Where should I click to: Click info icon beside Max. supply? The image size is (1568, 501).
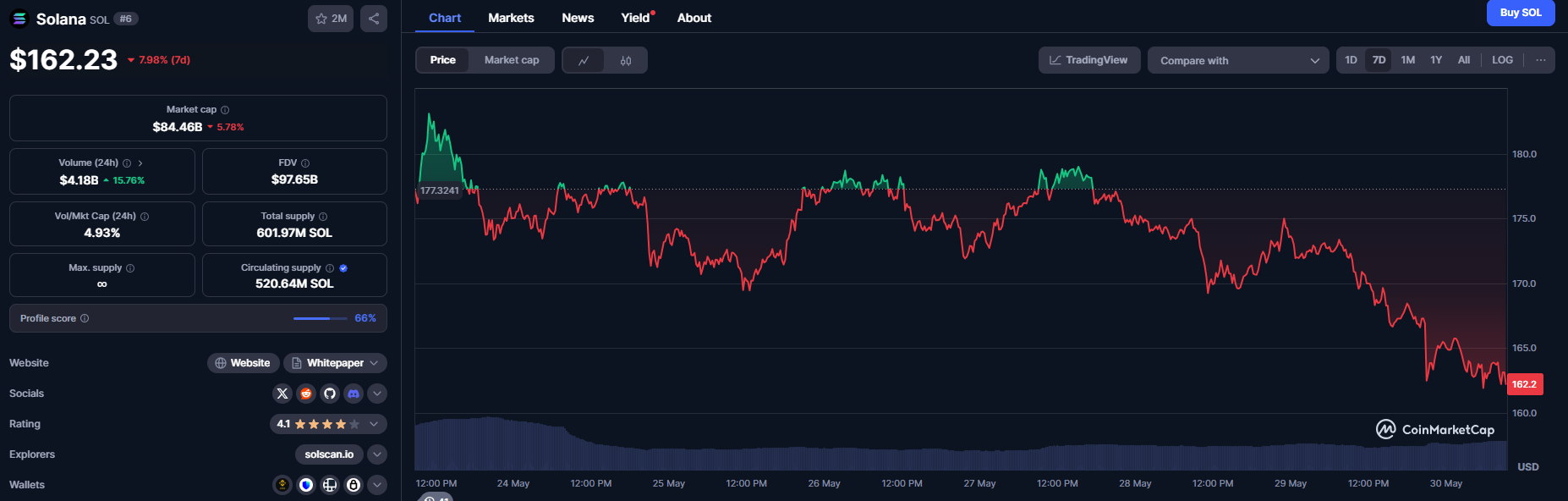pyautogui.click(x=130, y=268)
